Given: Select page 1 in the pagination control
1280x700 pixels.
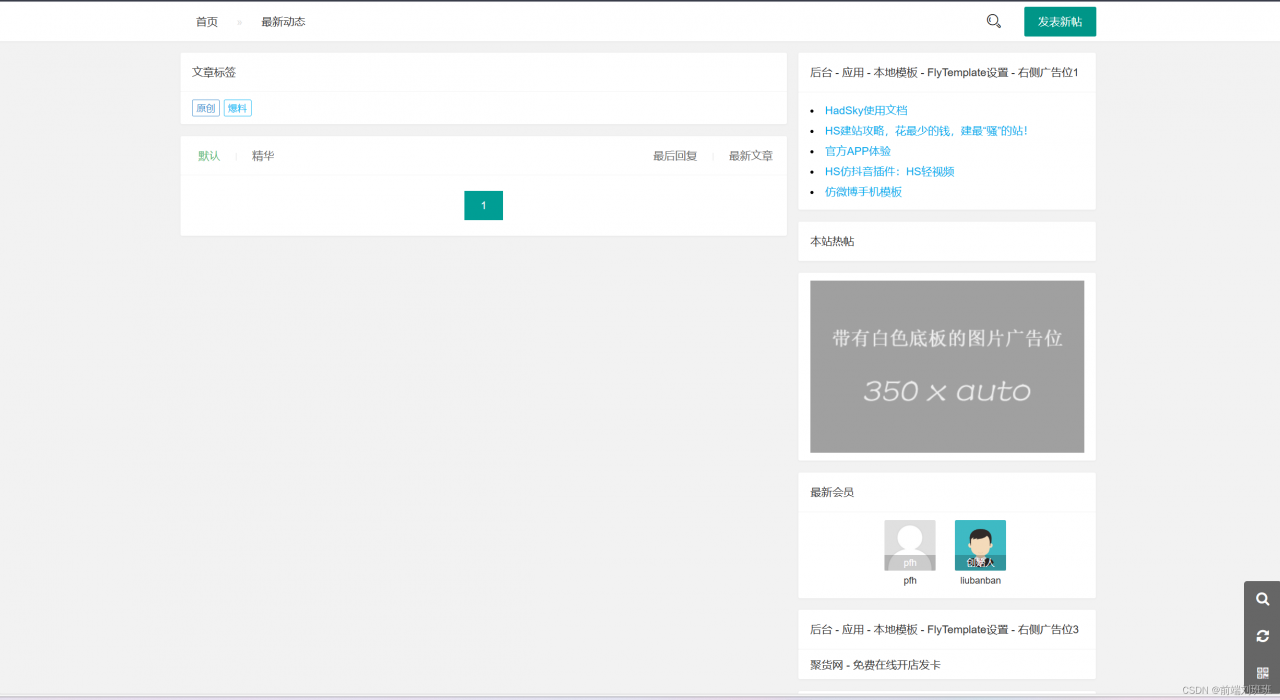Looking at the screenshot, I should pos(483,205).
